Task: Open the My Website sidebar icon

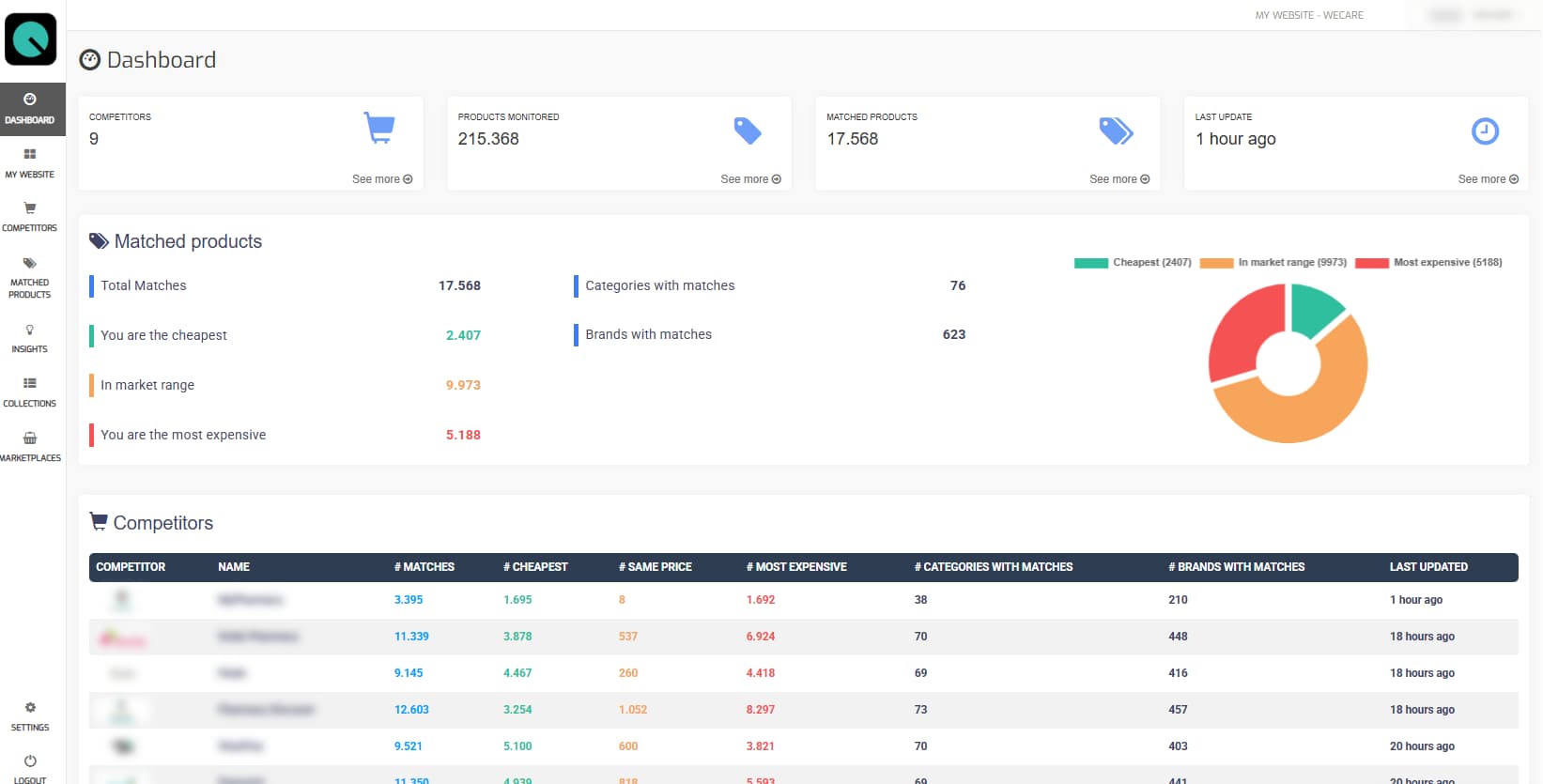Action: click(30, 162)
